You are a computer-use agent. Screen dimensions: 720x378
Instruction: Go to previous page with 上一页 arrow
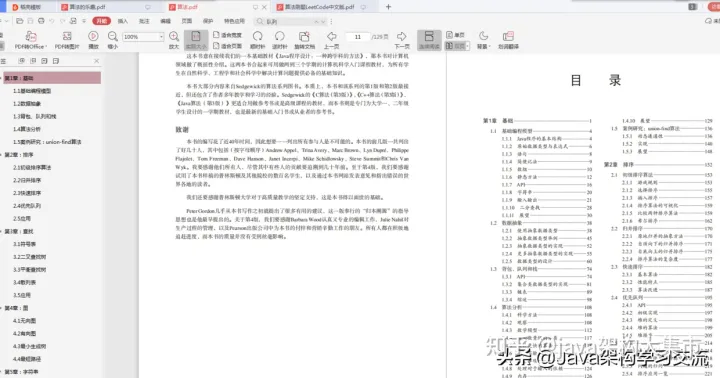tap(332, 40)
